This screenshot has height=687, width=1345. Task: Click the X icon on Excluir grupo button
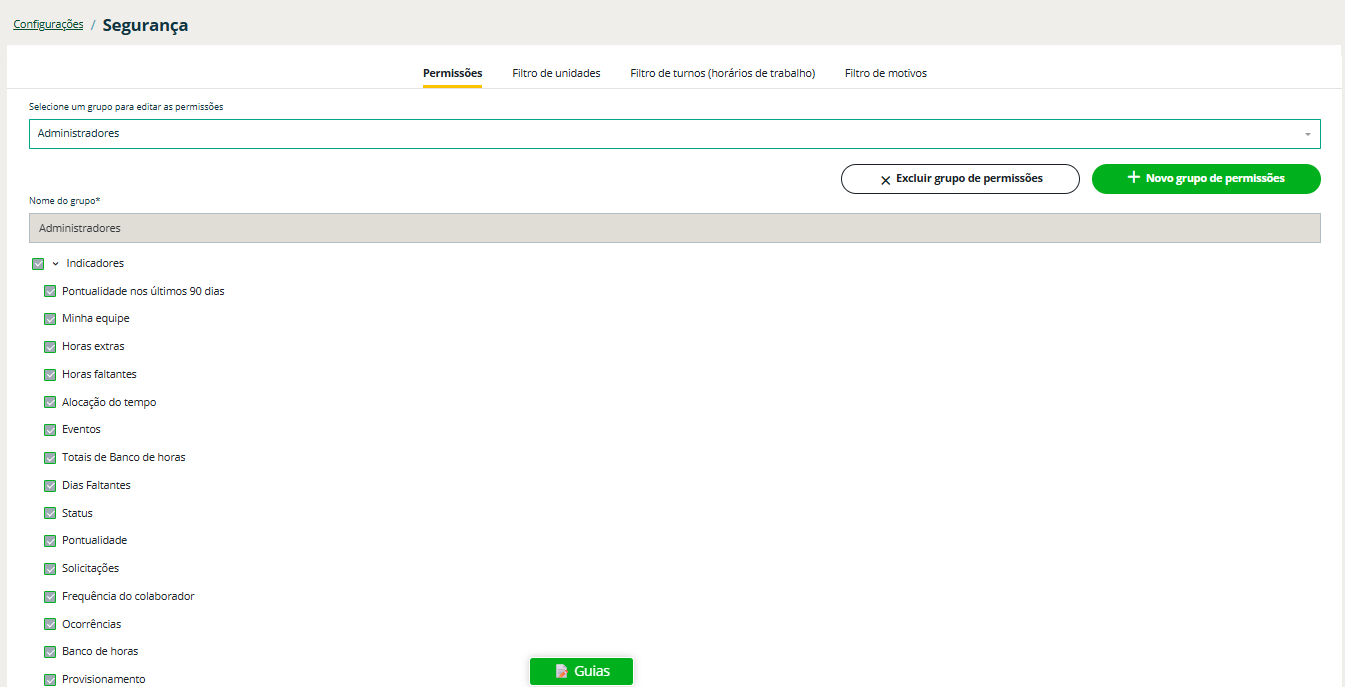[x=885, y=180]
